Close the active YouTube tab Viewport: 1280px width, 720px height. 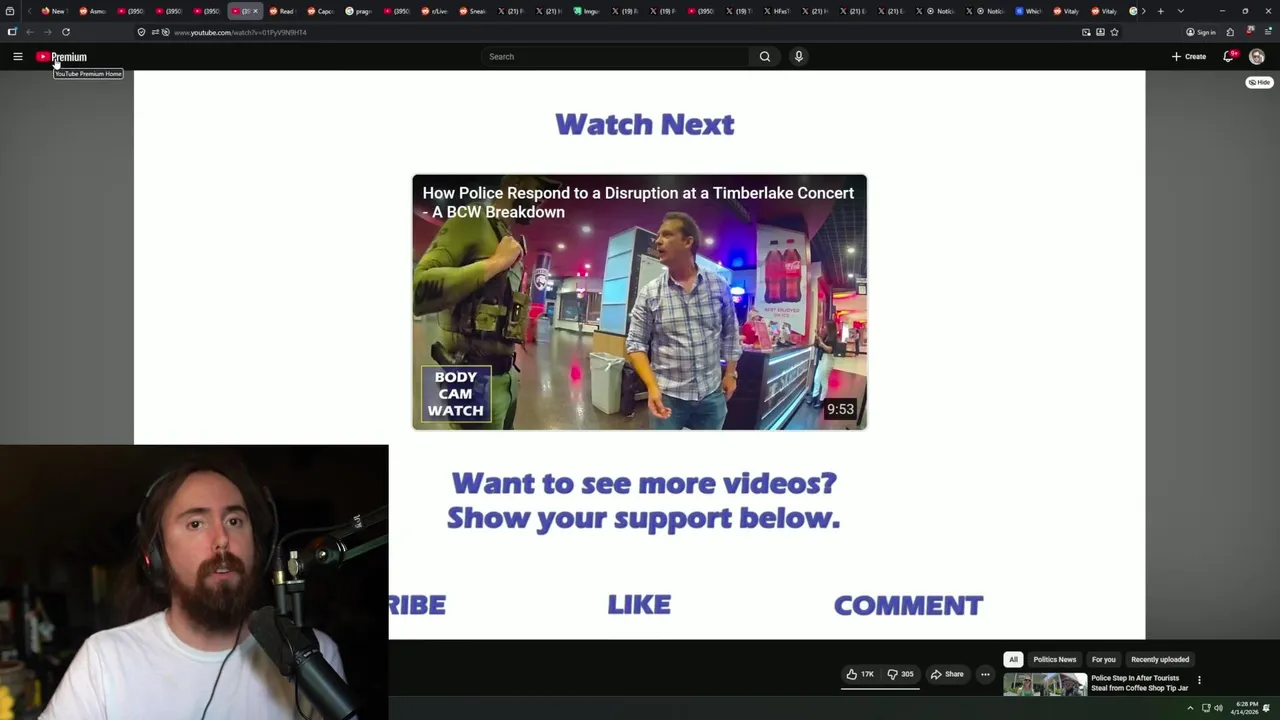255,11
